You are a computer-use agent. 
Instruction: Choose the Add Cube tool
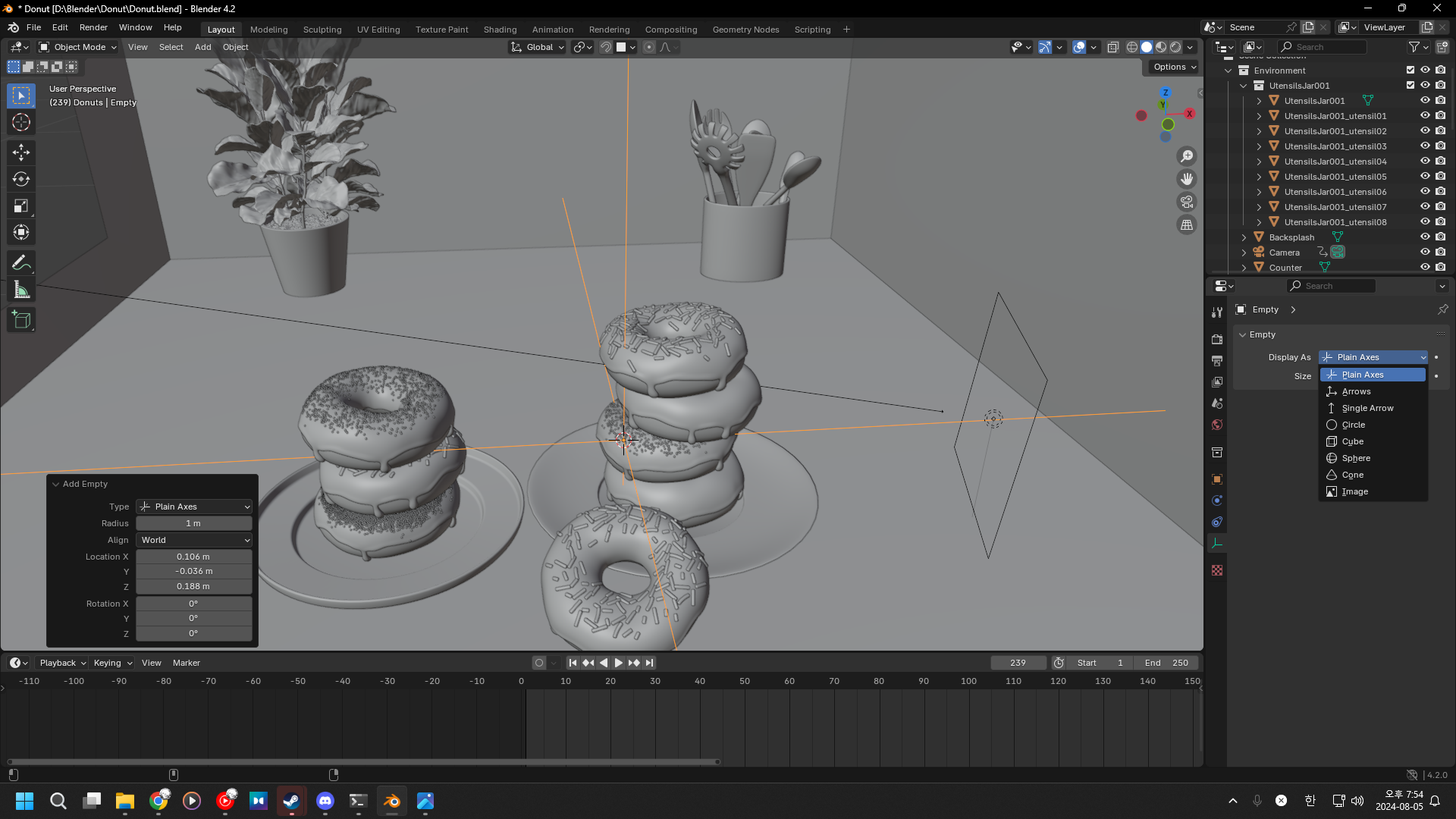pos(21,320)
